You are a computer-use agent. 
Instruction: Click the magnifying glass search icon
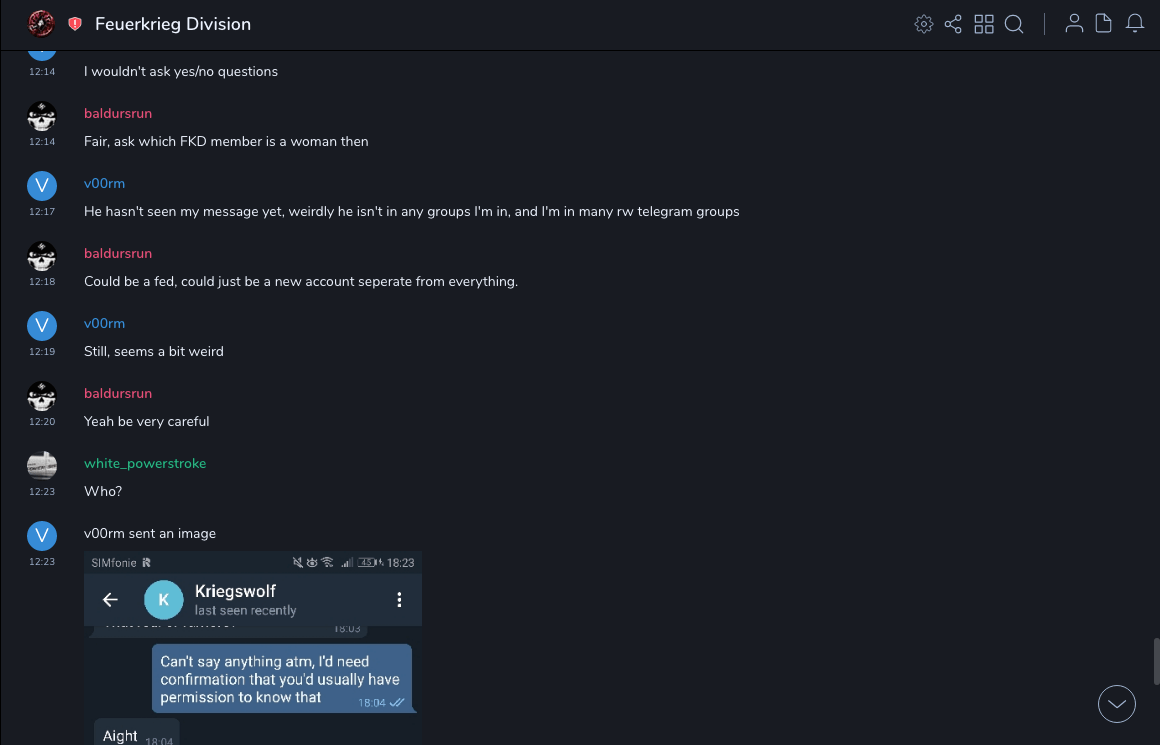point(1014,24)
